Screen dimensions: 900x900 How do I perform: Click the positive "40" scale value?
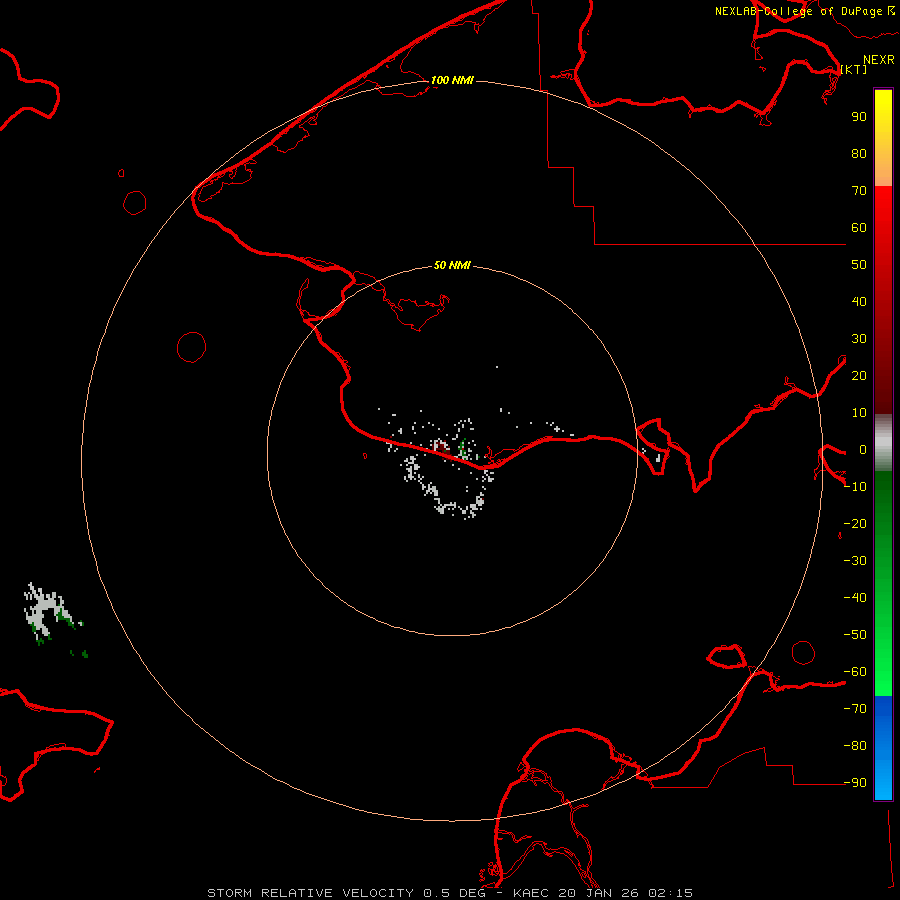[x=859, y=301]
